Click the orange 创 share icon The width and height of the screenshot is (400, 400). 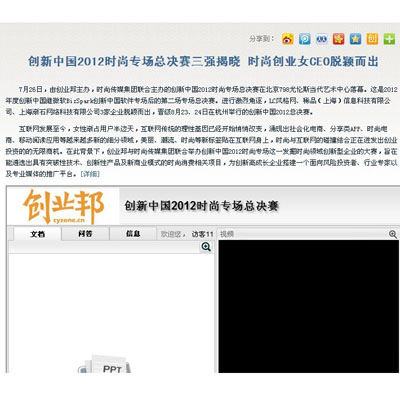pos(372,39)
